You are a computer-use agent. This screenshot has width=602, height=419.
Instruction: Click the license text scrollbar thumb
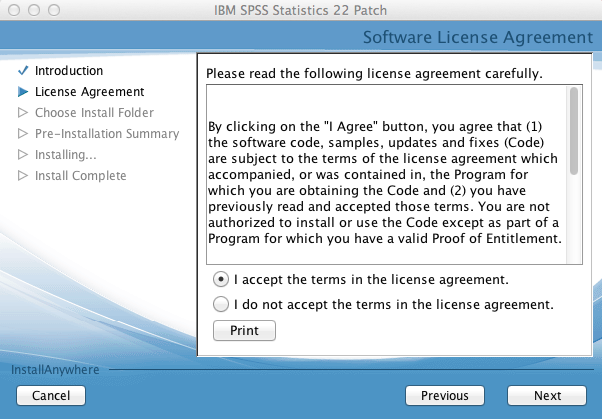pyautogui.click(x=574, y=131)
